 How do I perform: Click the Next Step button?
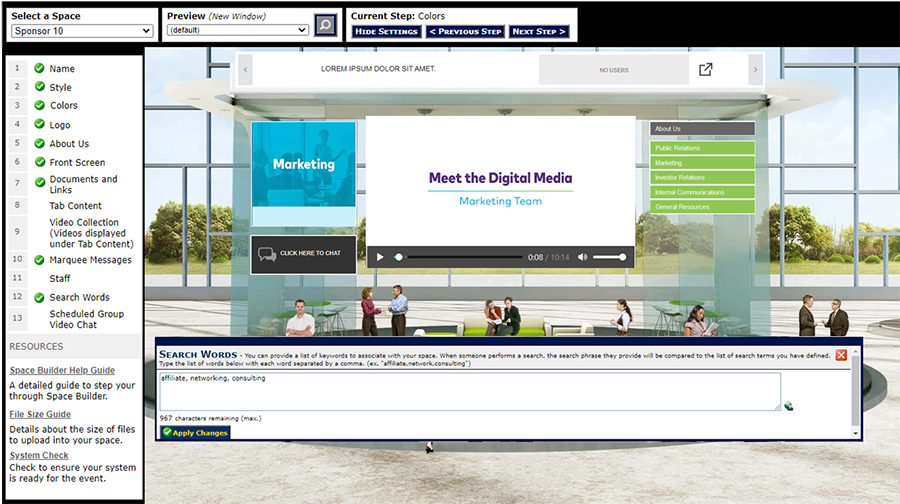coord(539,32)
